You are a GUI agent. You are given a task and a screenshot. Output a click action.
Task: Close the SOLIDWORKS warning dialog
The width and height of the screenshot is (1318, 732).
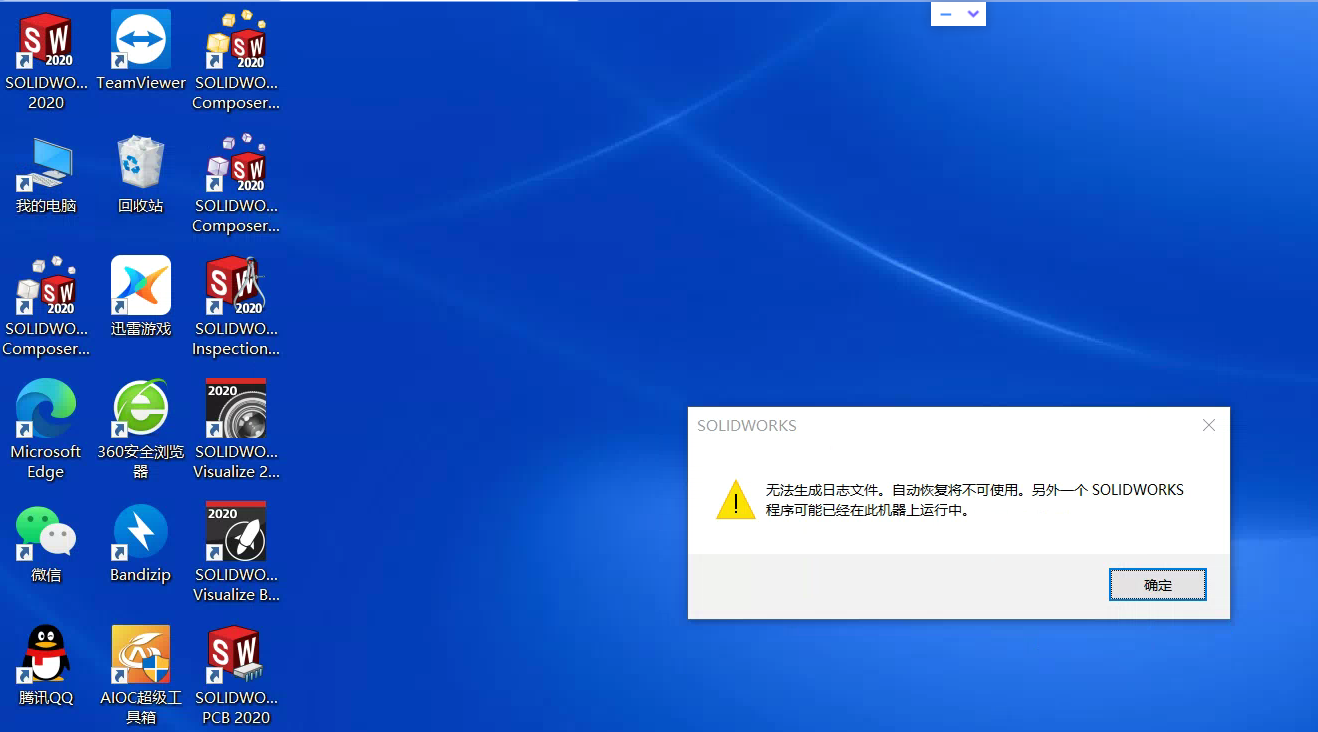[x=1208, y=425]
